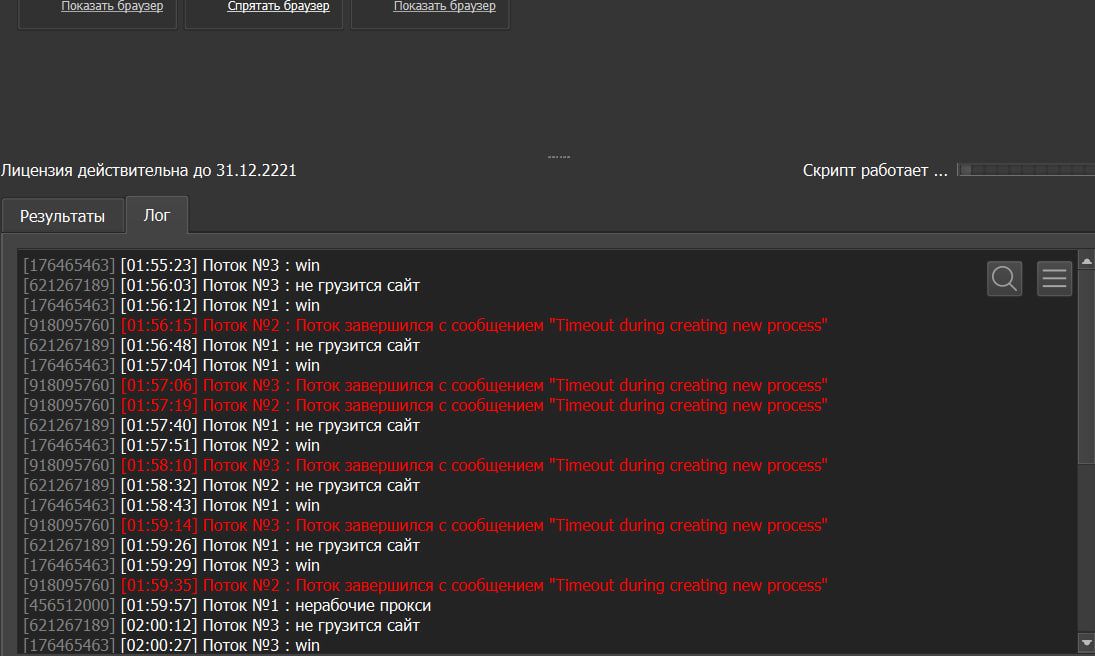
Task: Select the red timeout entry at 01:59:35
Action: (x=474, y=586)
